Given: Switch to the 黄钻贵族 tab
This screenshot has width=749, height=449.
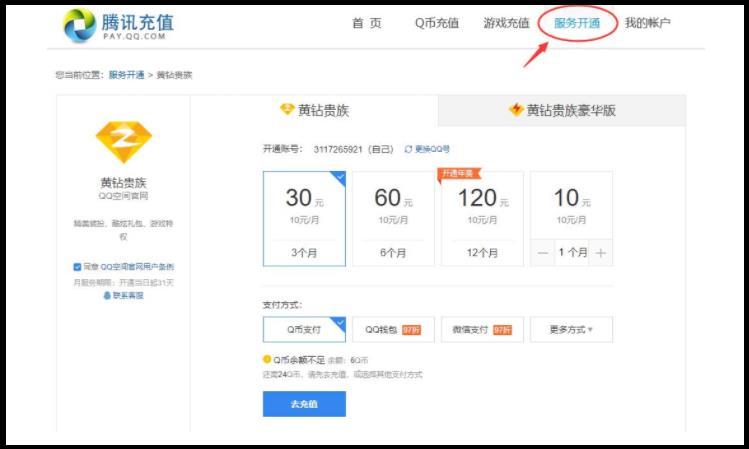Looking at the screenshot, I should pos(314,110).
